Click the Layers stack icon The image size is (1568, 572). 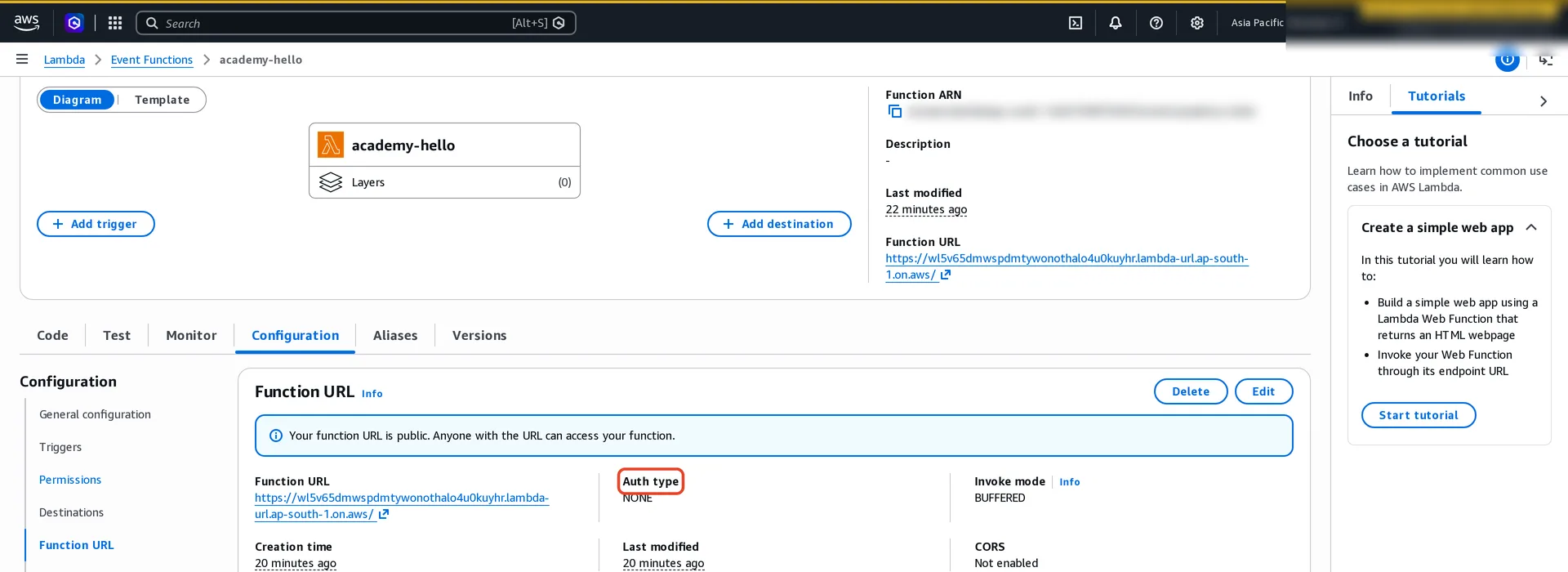(331, 182)
